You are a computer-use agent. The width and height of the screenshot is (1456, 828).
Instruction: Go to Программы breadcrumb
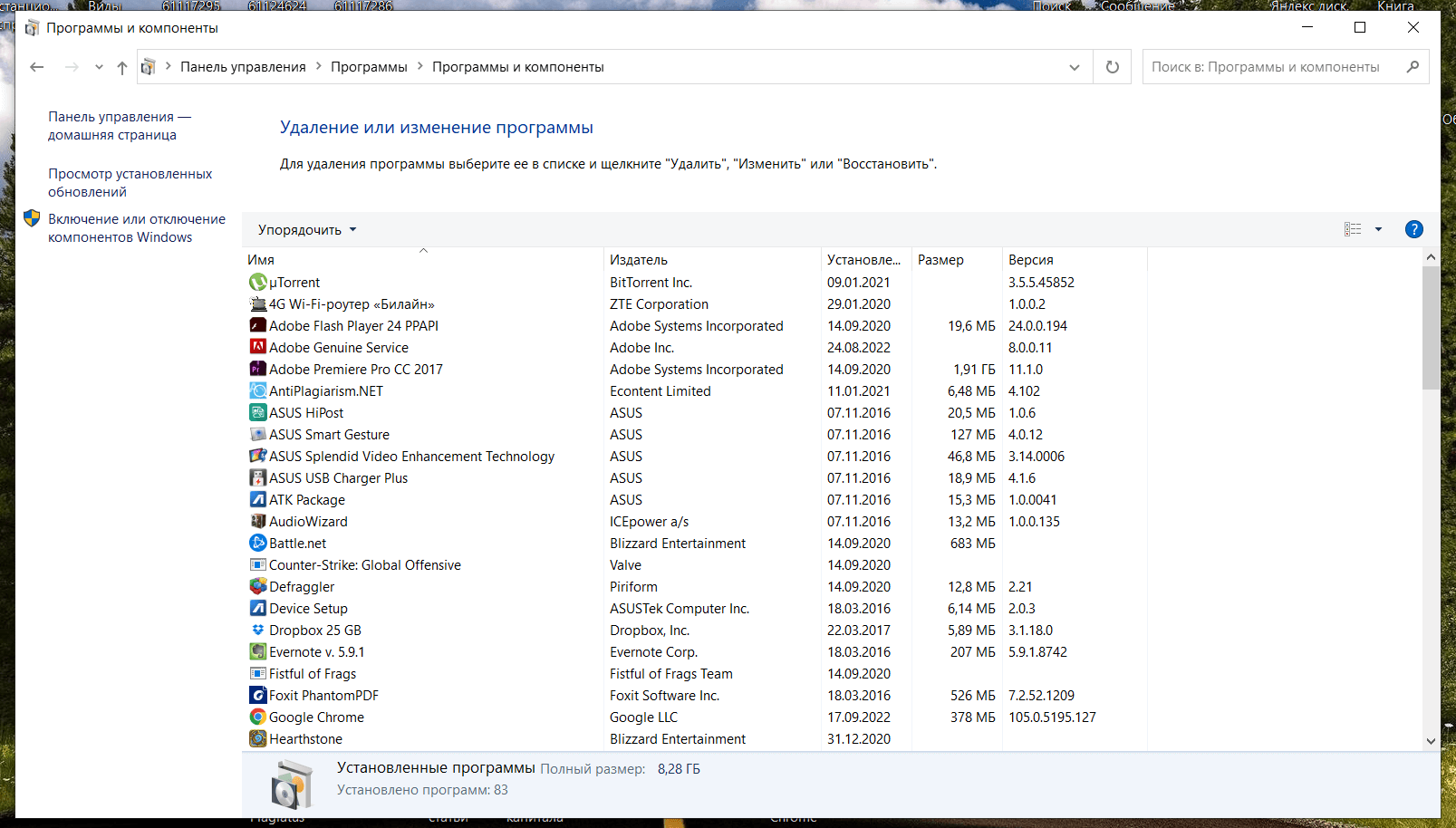(369, 67)
